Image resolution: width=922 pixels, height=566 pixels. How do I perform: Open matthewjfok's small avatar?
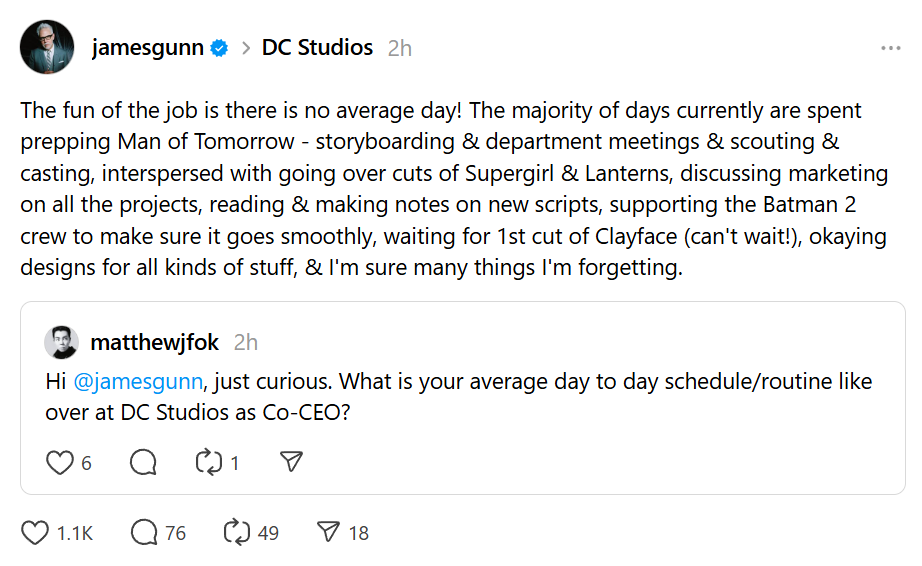61,342
